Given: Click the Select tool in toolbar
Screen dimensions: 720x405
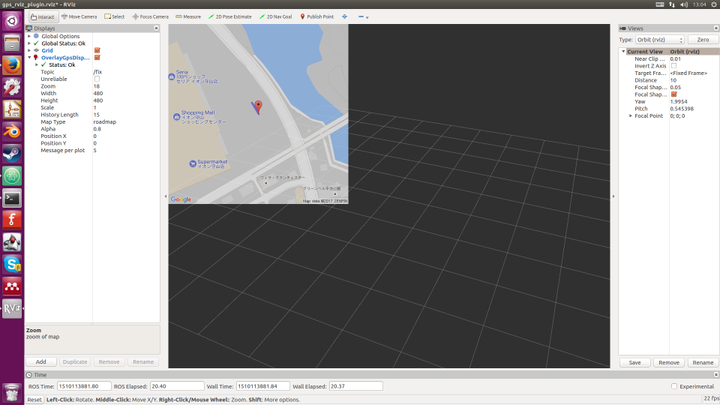Looking at the screenshot, I should (114, 17).
